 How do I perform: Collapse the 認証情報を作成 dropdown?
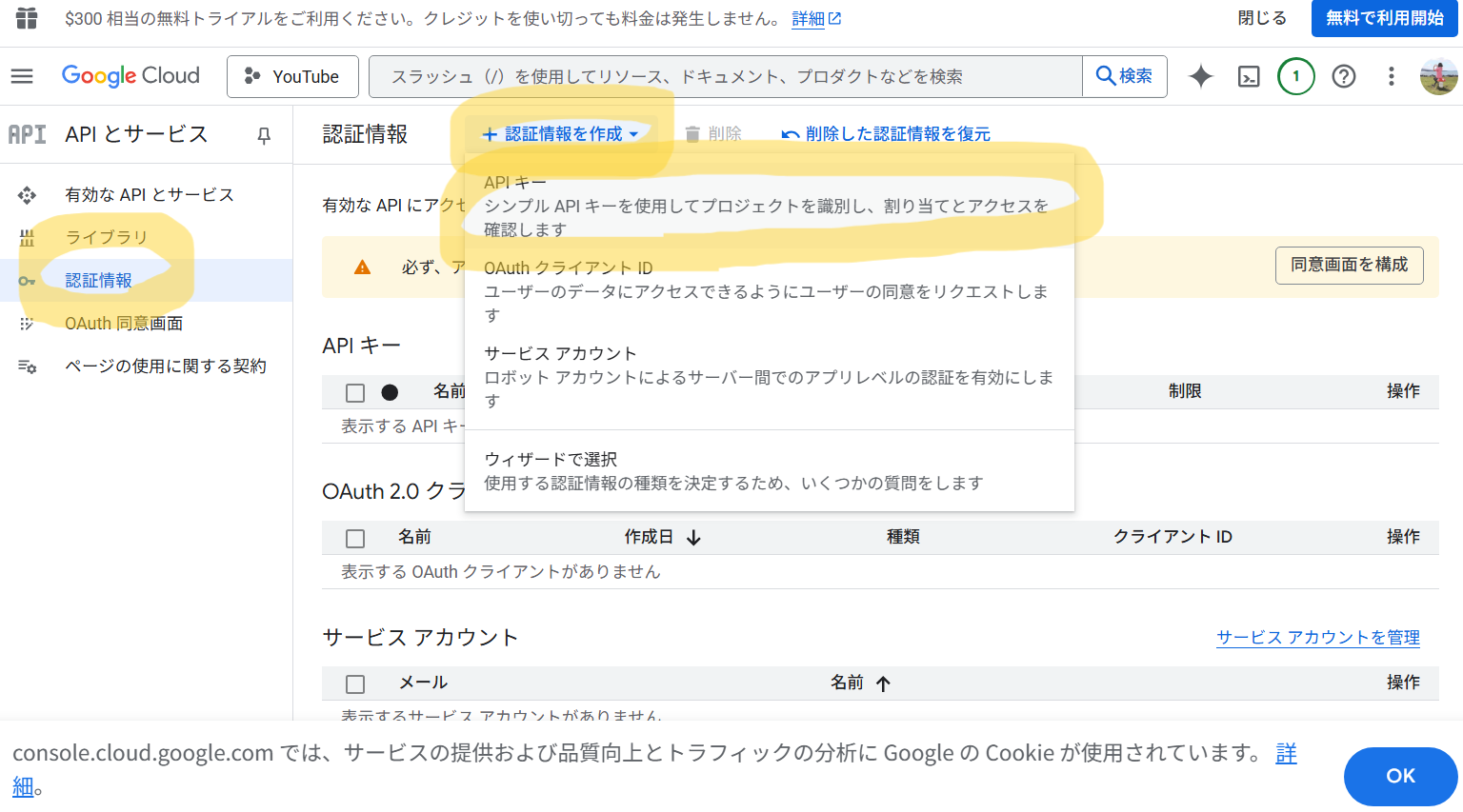coord(560,134)
